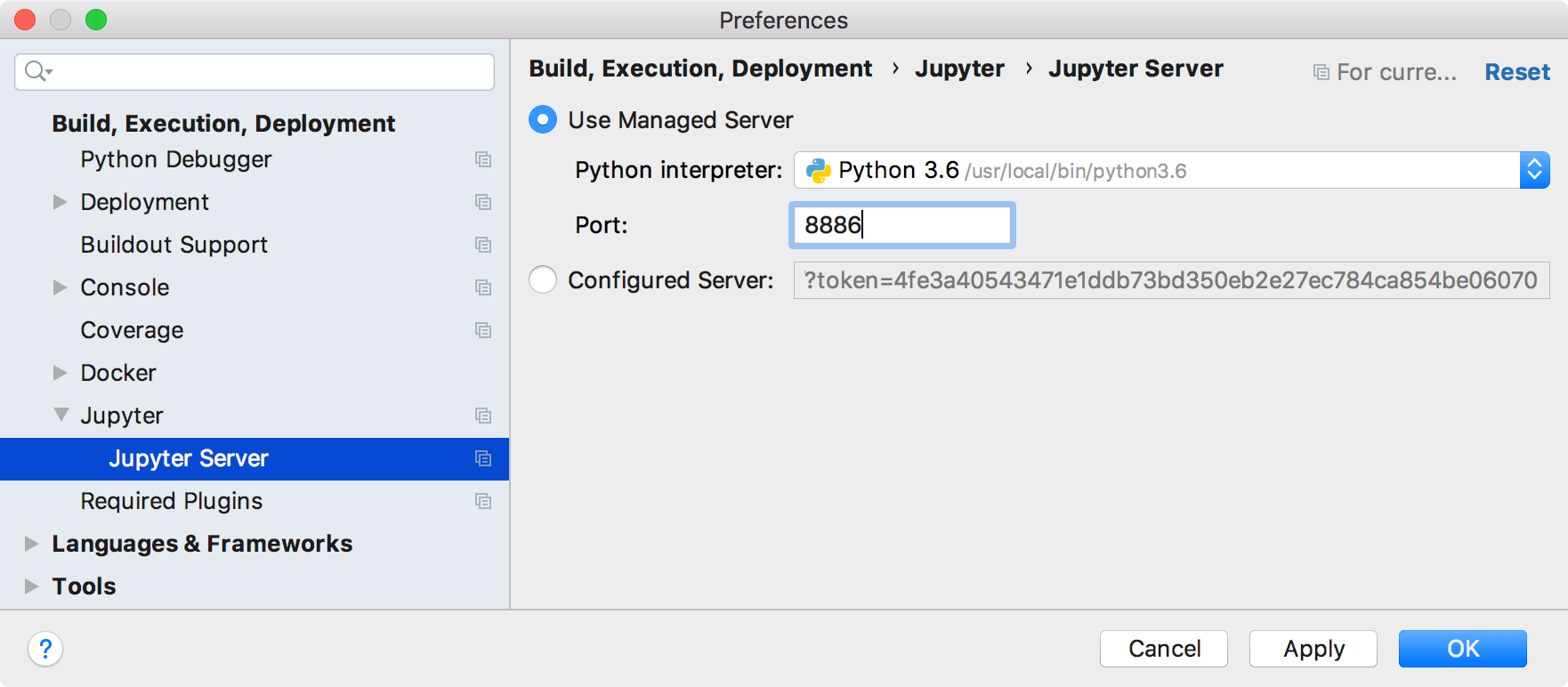Confirm settings with the OK button

(x=1463, y=649)
